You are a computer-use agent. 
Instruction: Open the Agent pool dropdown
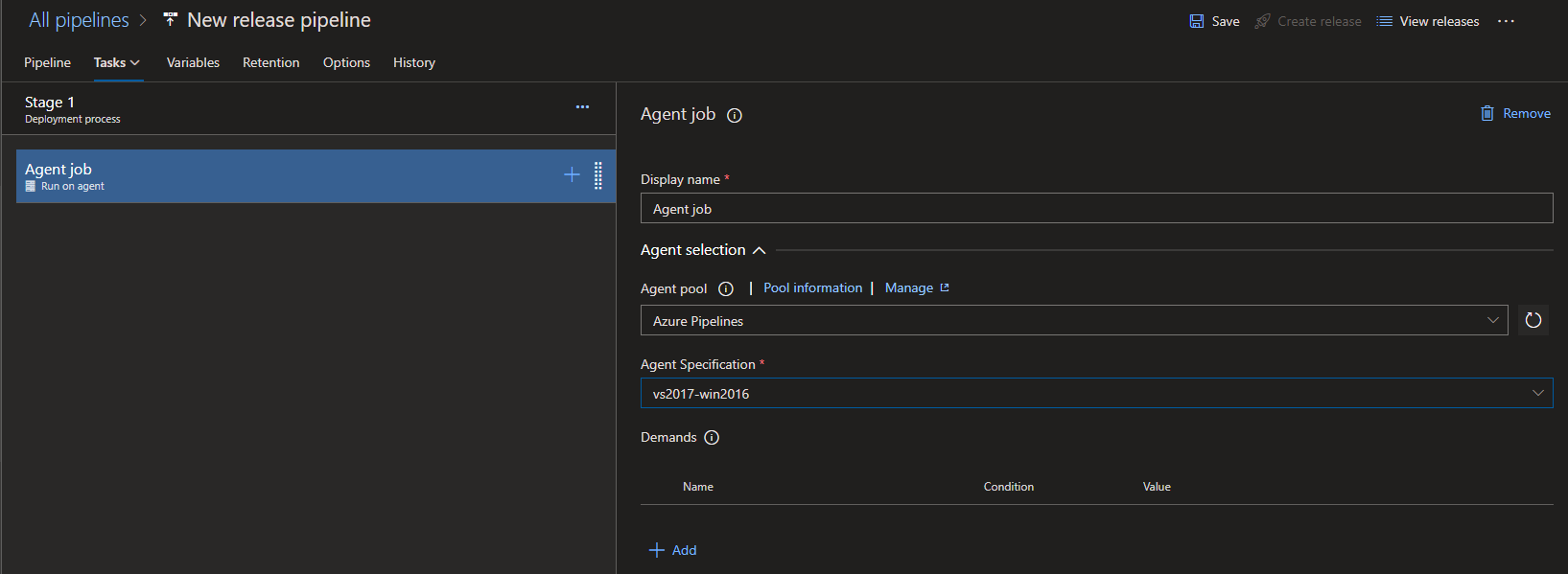(1073, 321)
